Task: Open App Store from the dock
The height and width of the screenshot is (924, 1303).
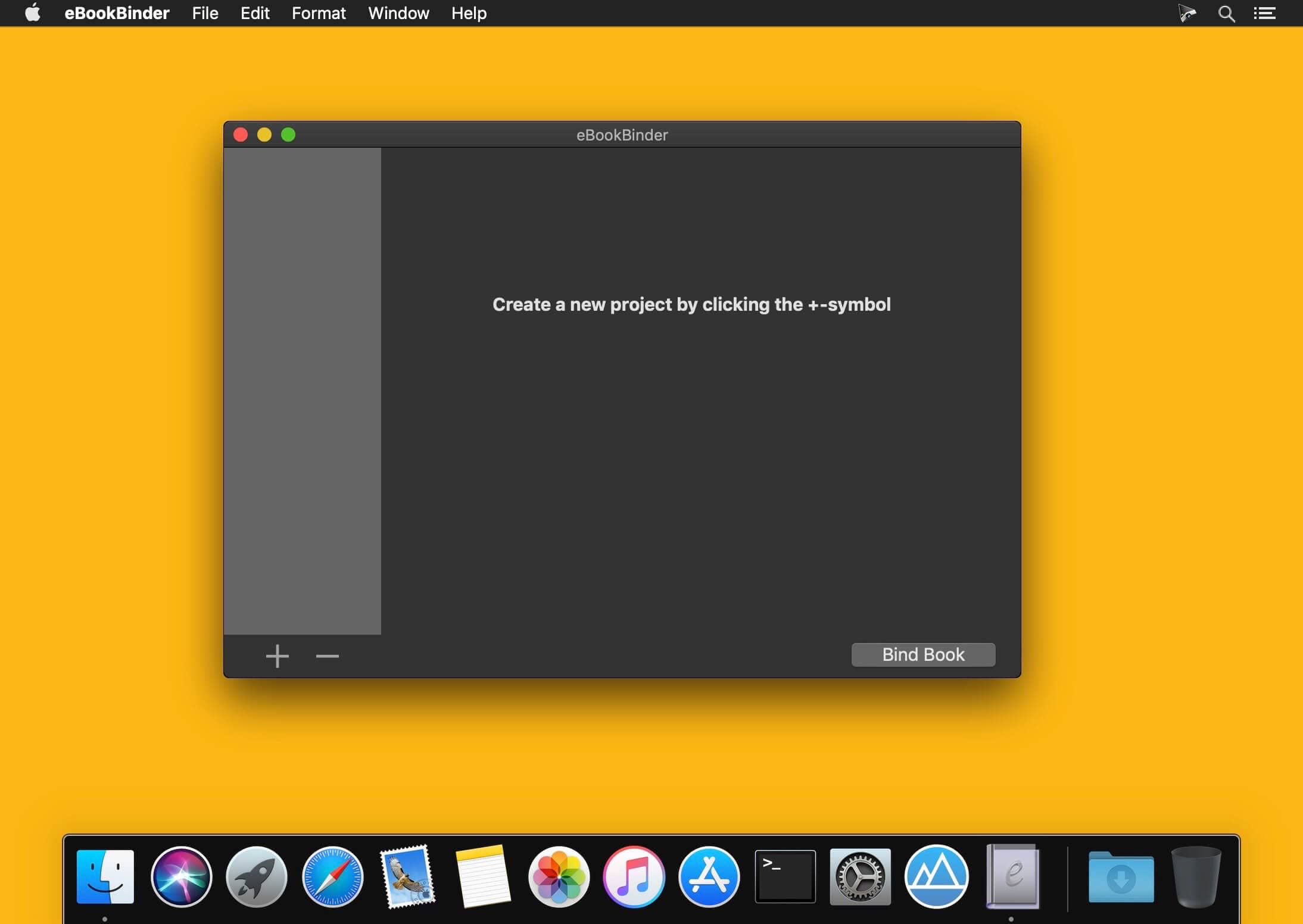Action: coord(709,876)
